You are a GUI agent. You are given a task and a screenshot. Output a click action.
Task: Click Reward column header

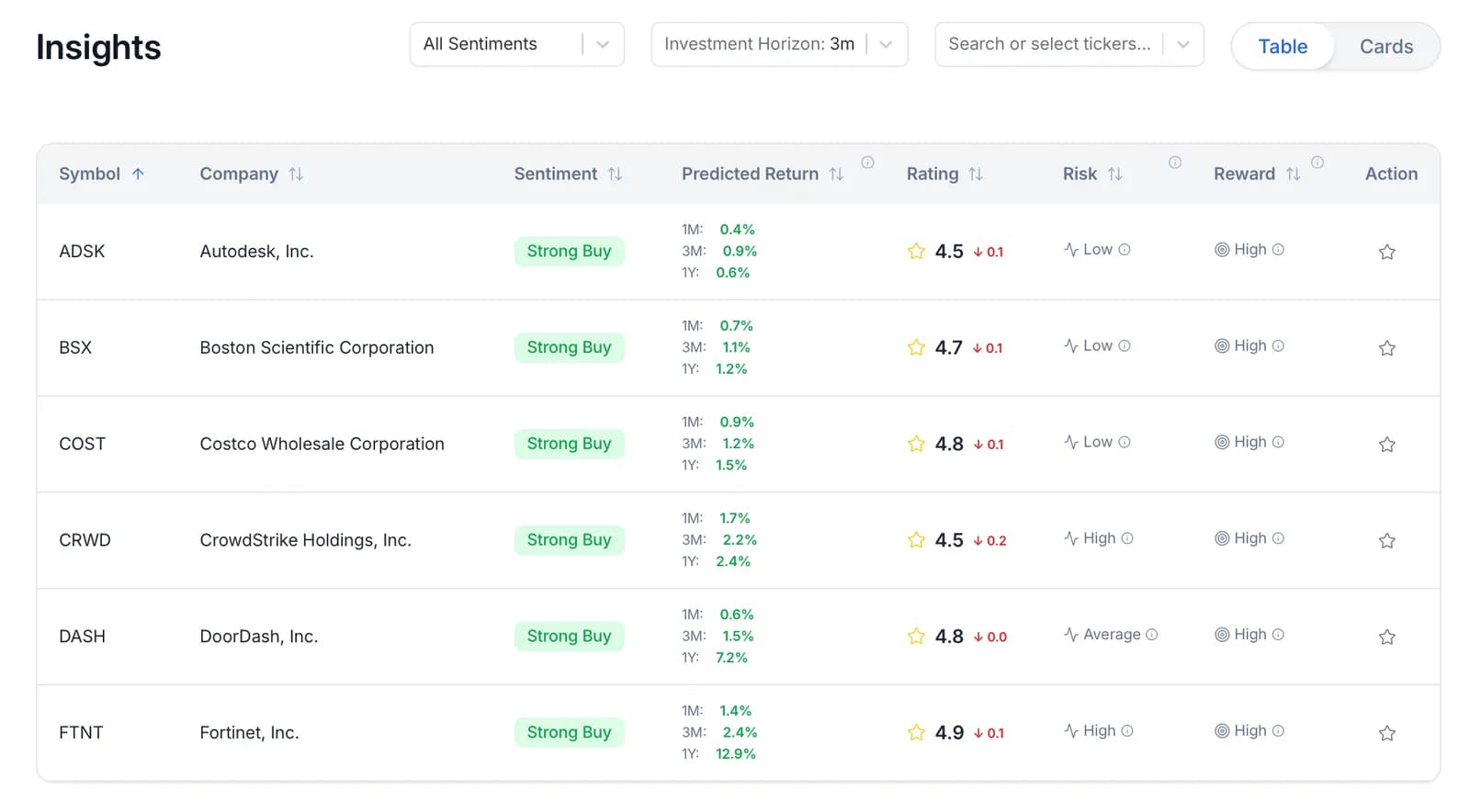[x=1244, y=174]
